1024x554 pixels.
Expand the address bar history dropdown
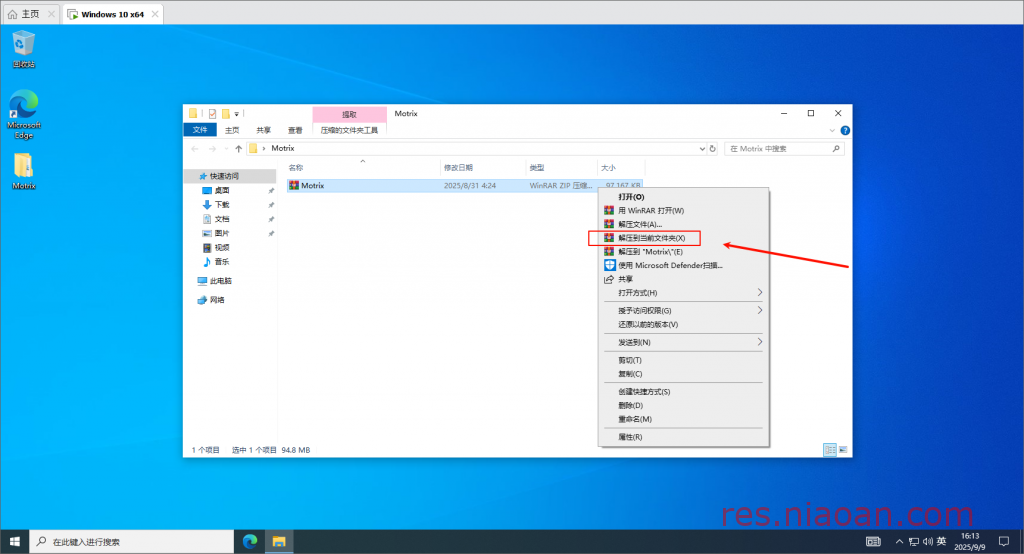702,149
